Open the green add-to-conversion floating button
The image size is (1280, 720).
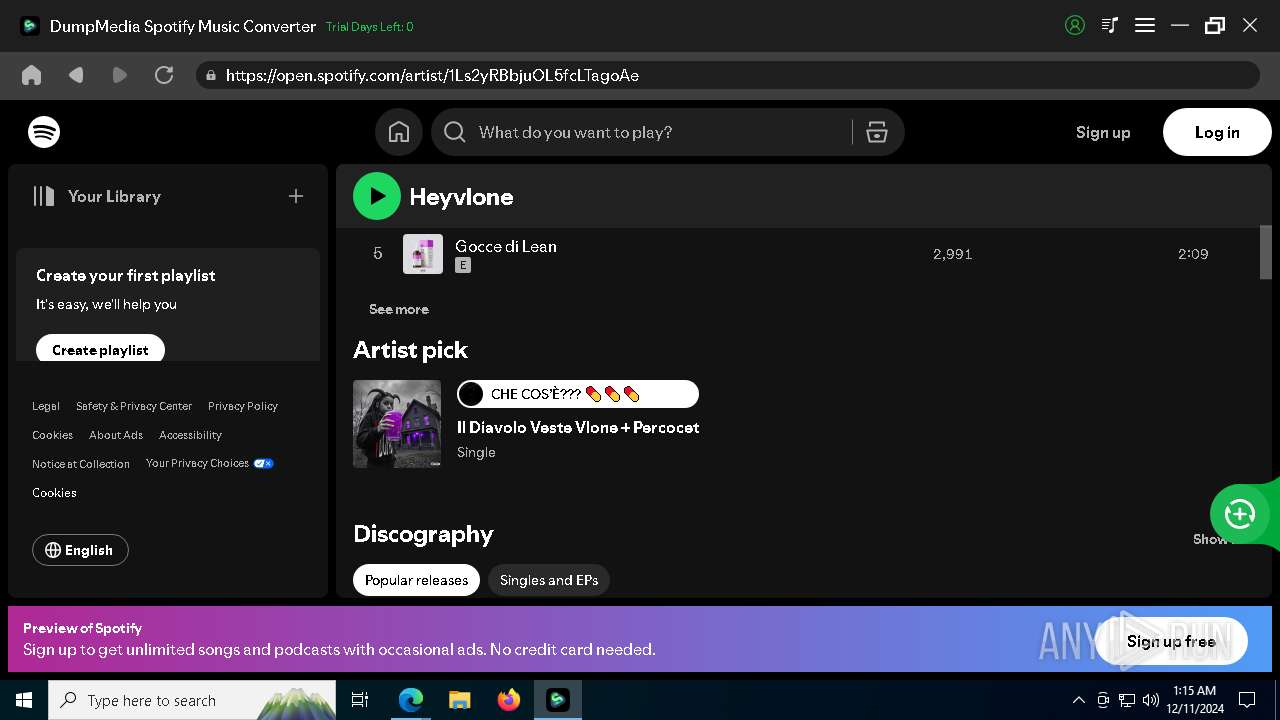[1240, 514]
